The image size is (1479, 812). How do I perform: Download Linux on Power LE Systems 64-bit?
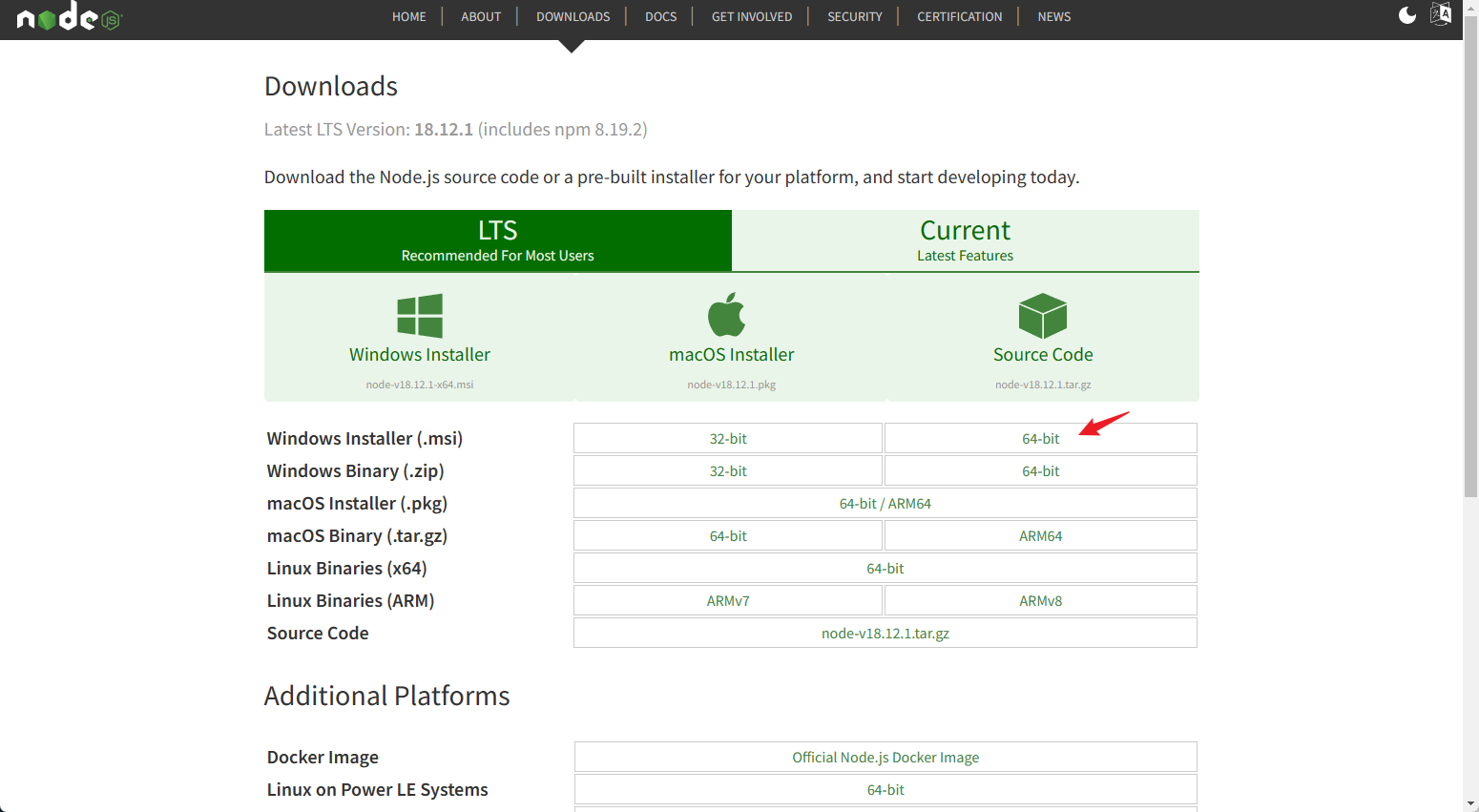click(x=885, y=790)
